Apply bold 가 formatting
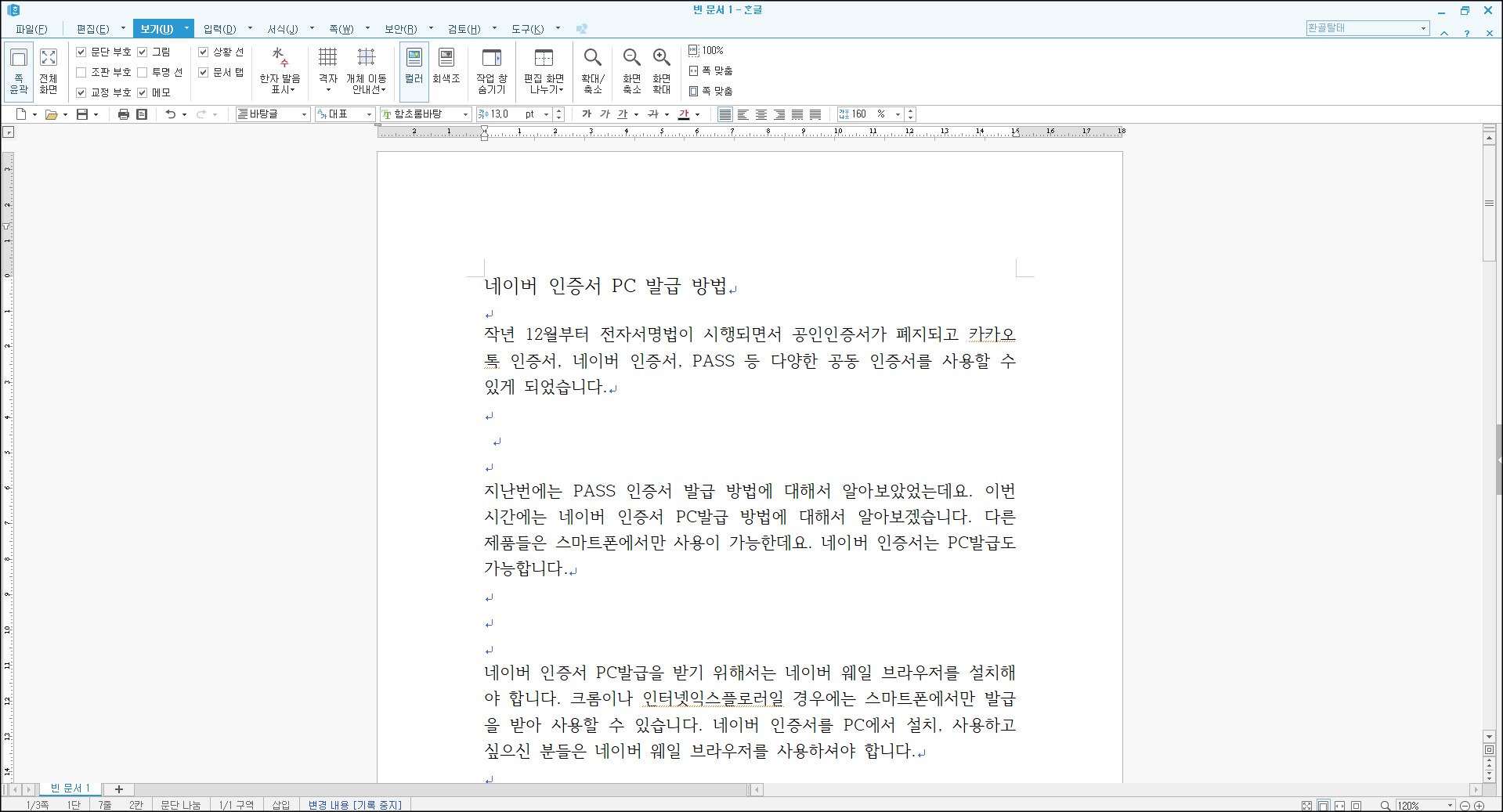The height and width of the screenshot is (812, 1503). coord(587,114)
